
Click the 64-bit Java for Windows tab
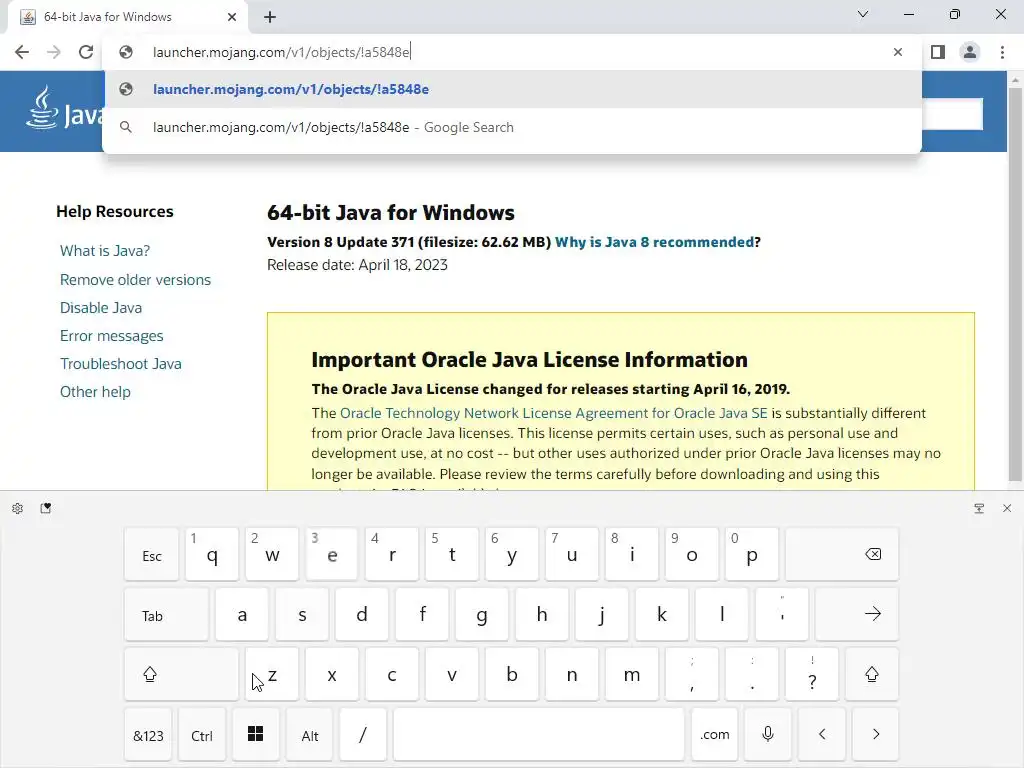[x=128, y=17]
